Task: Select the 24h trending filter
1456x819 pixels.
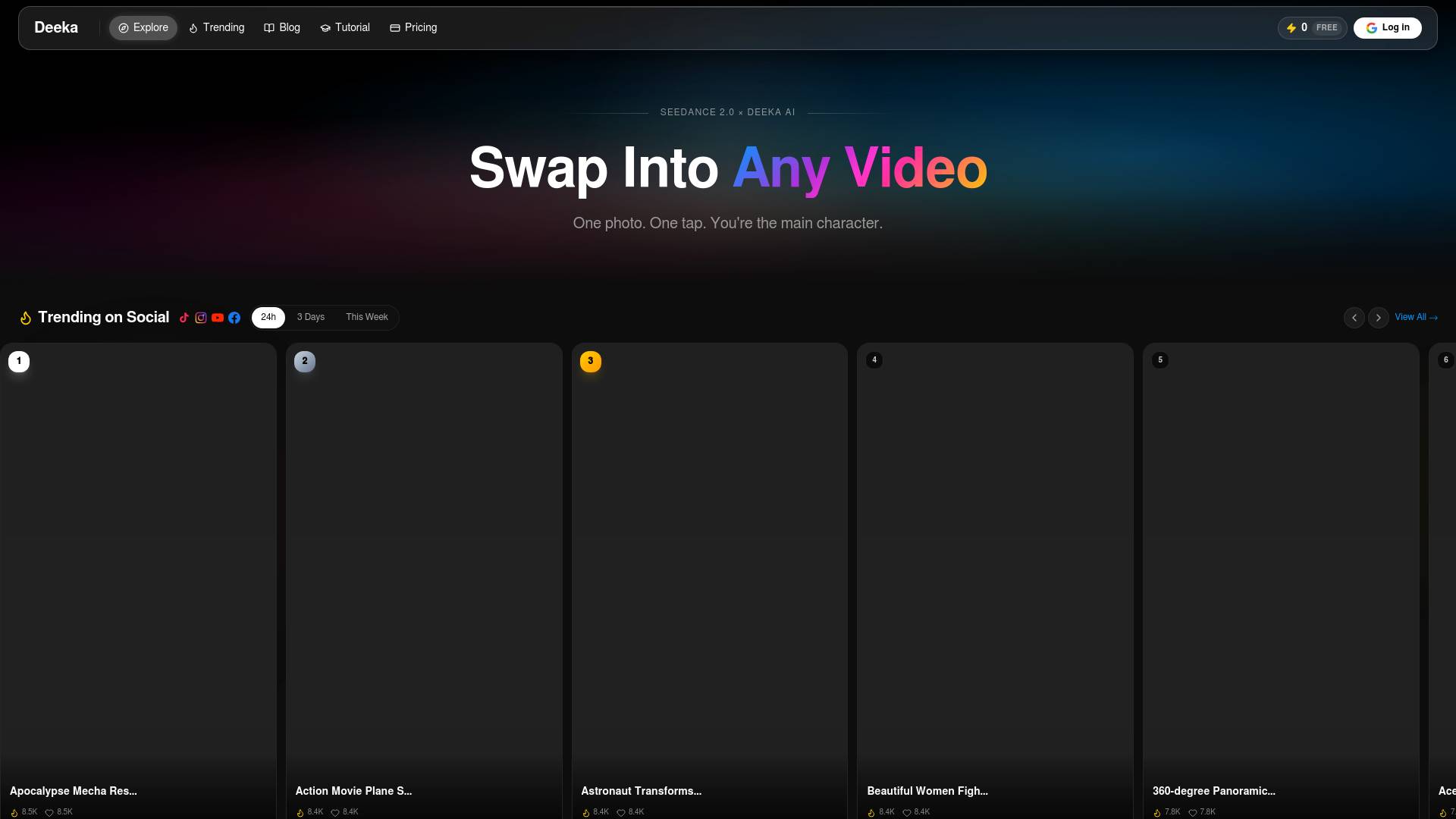Action: pyautogui.click(x=268, y=318)
